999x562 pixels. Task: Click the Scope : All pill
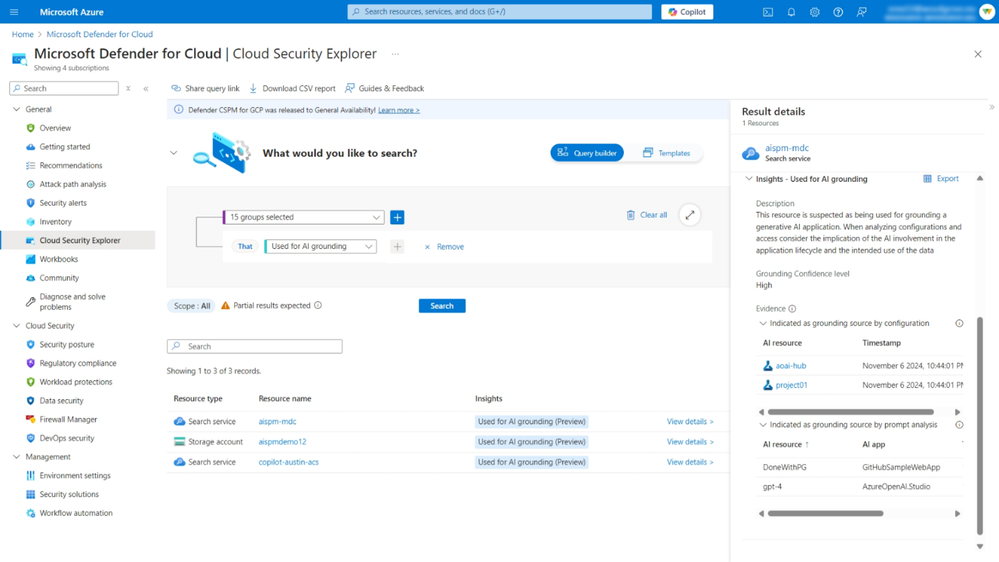click(x=192, y=306)
